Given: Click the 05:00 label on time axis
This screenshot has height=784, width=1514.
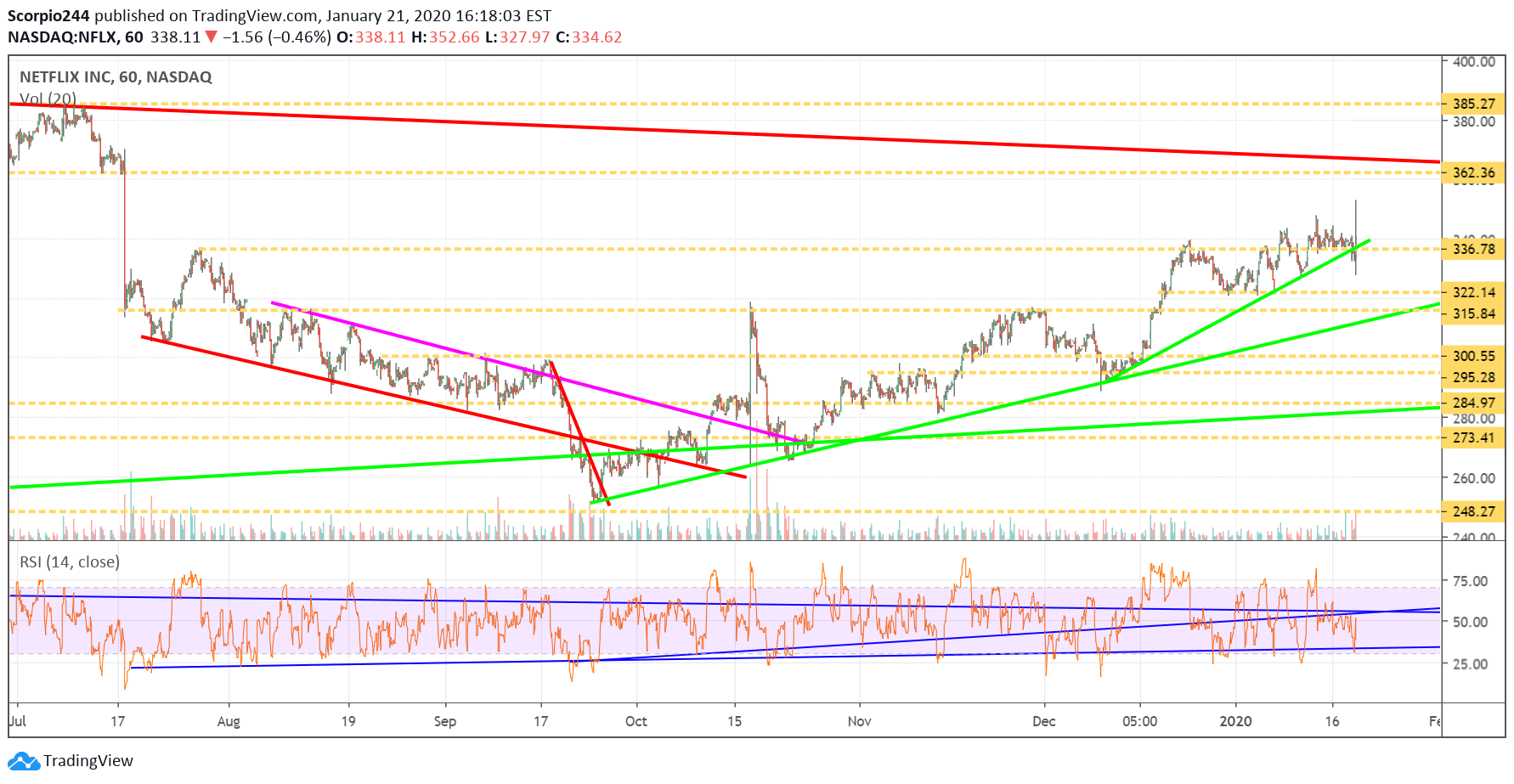Looking at the screenshot, I should click(x=1139, y=722).
